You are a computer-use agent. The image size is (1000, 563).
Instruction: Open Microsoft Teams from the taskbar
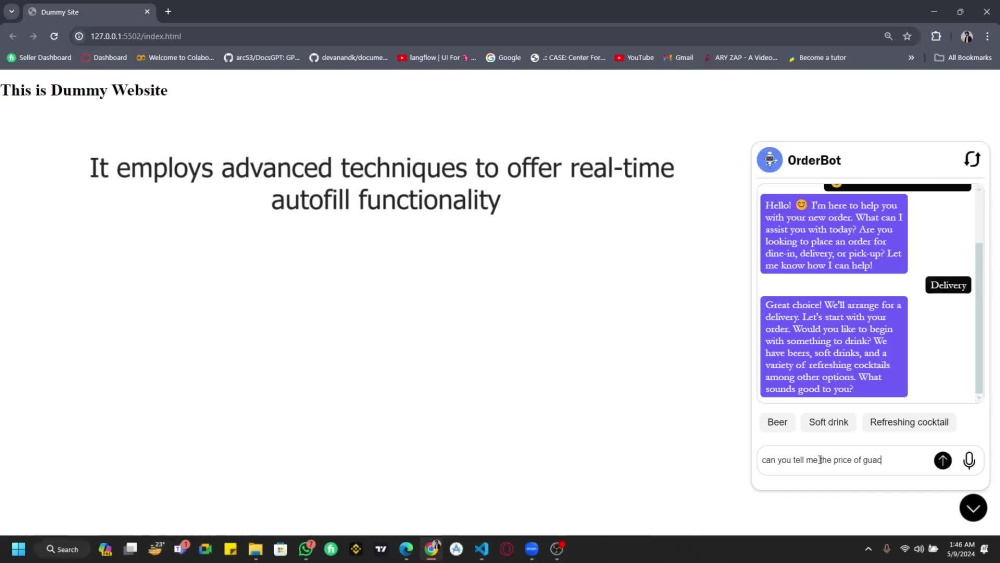pyautogui.click(x=181, y=548)
